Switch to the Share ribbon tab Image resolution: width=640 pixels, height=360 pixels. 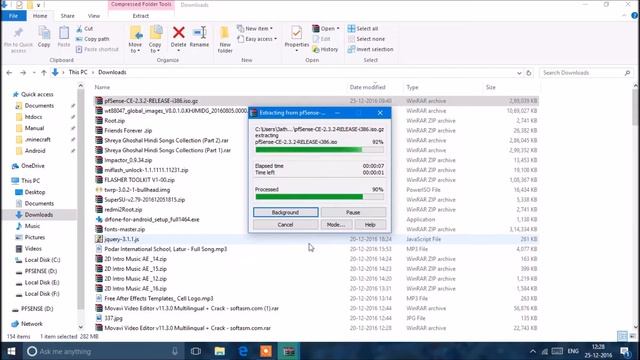point(67,16)
